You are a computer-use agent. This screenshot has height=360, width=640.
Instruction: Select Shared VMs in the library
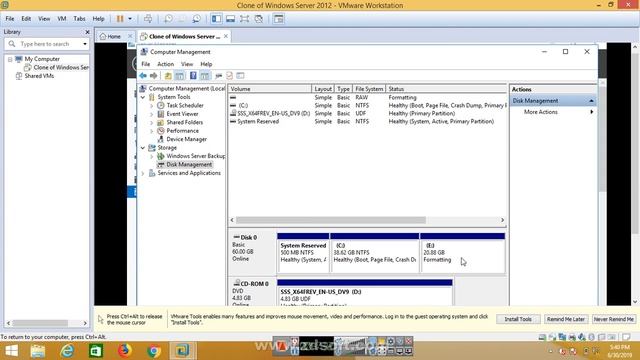coord(39,76)
